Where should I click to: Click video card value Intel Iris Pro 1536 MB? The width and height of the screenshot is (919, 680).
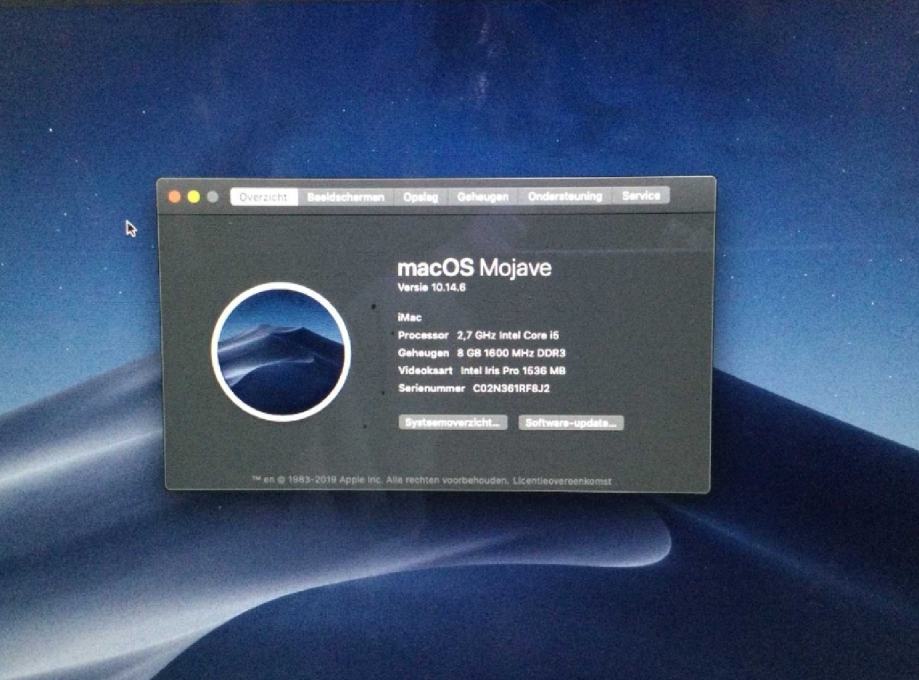[x=513, y=370]
